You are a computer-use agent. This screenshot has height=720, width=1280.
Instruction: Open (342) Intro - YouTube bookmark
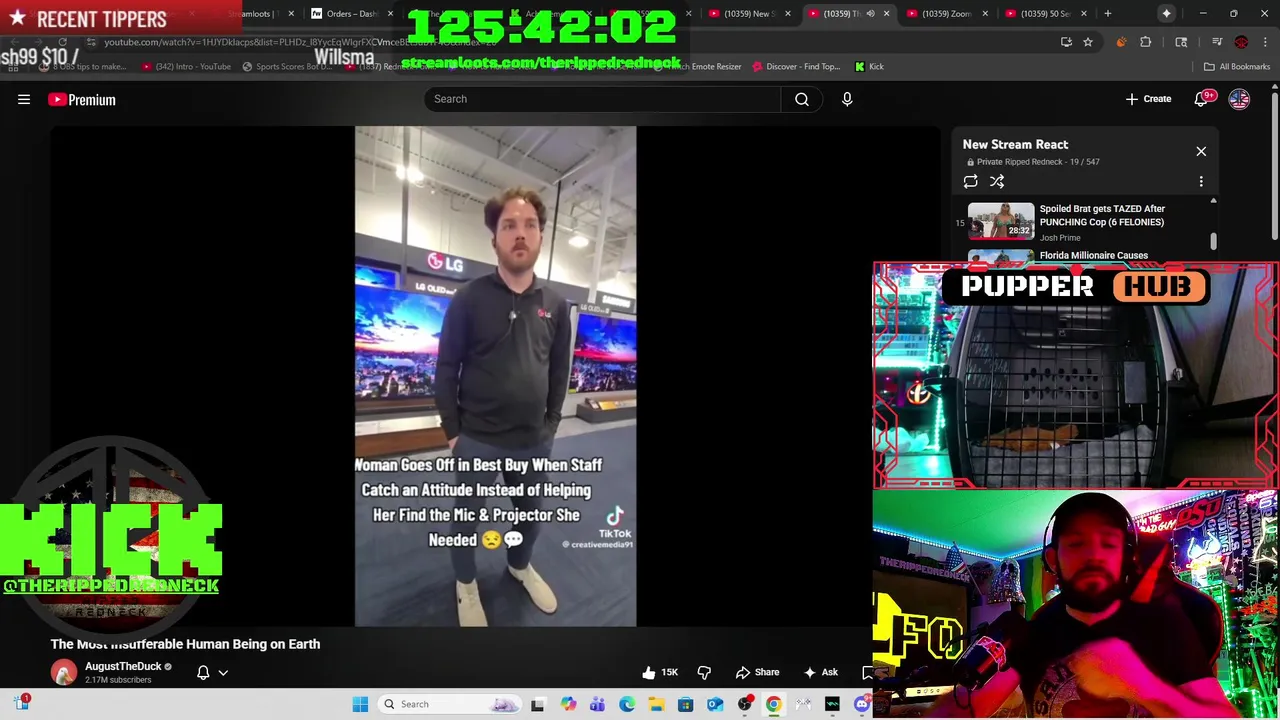pyautogui.click(x=186, y=66)
